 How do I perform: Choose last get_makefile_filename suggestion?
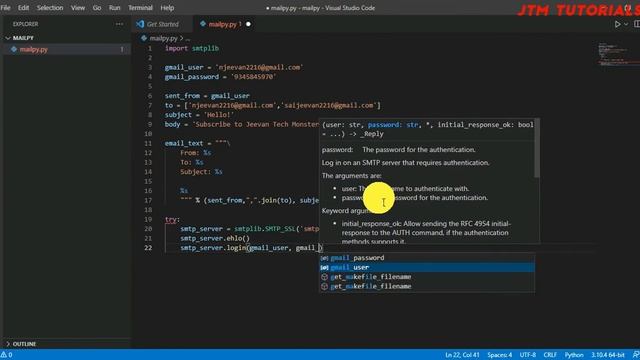pos(427,286)
